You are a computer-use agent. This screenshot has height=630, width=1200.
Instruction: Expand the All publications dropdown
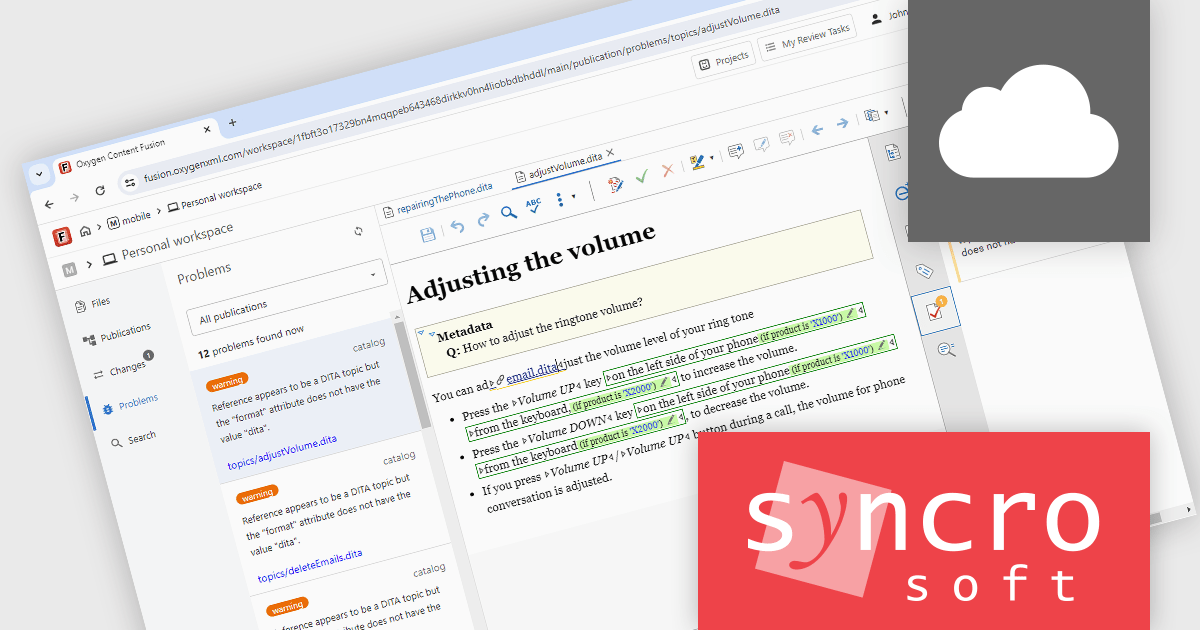point(285,297)
